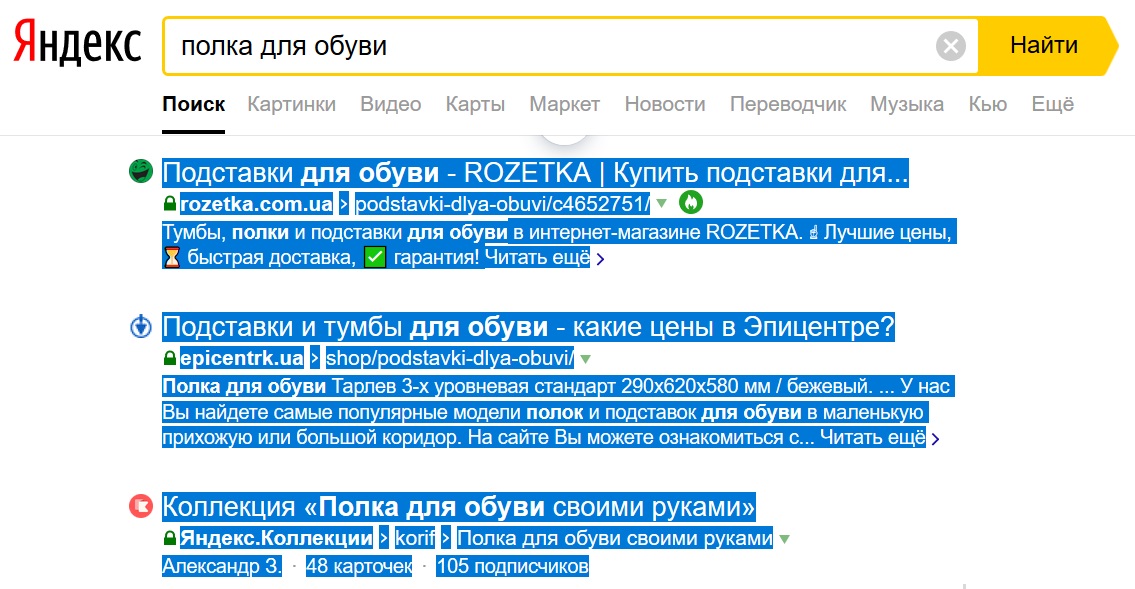
Task: Click the Epicentr blue favicon
Action: click(141, 326)
